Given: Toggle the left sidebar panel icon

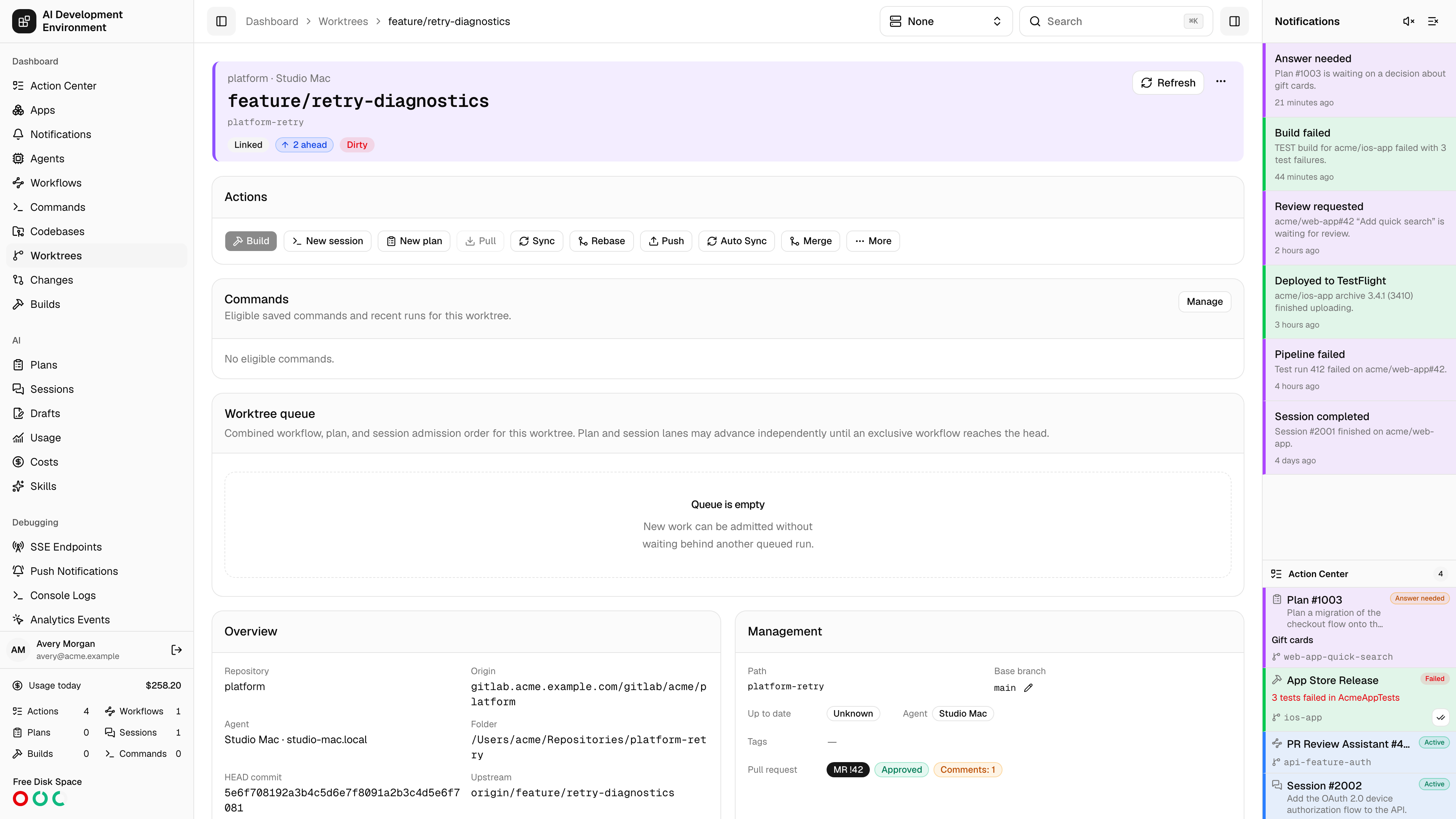Looking at the screenshot, I should pos(221,22).
